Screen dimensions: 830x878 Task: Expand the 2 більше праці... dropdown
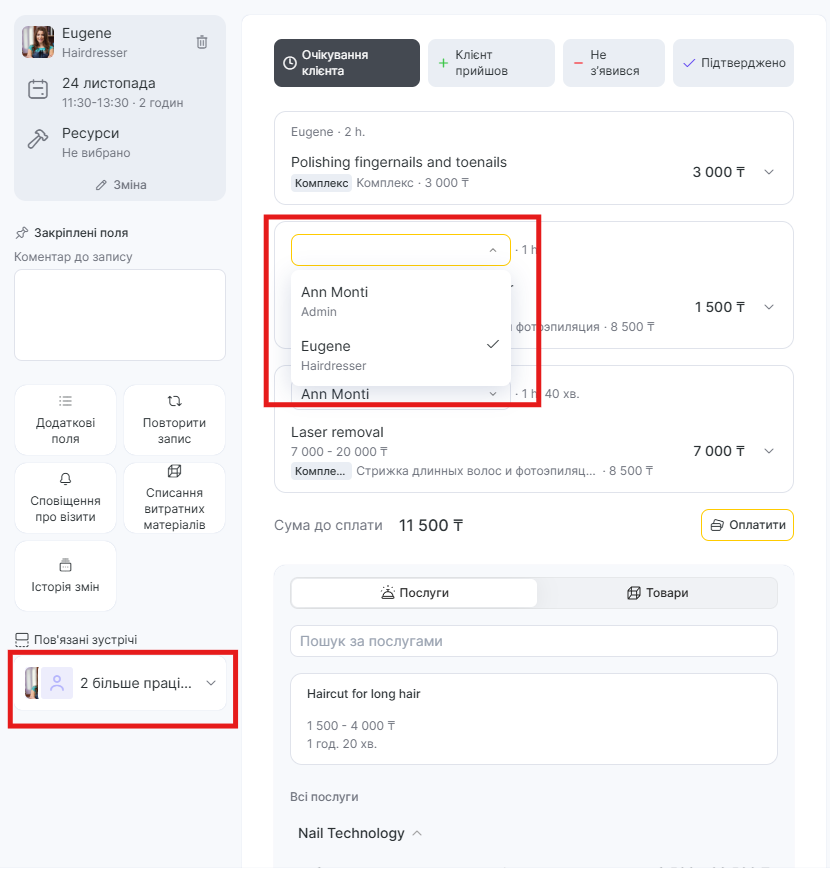(211, 683)
